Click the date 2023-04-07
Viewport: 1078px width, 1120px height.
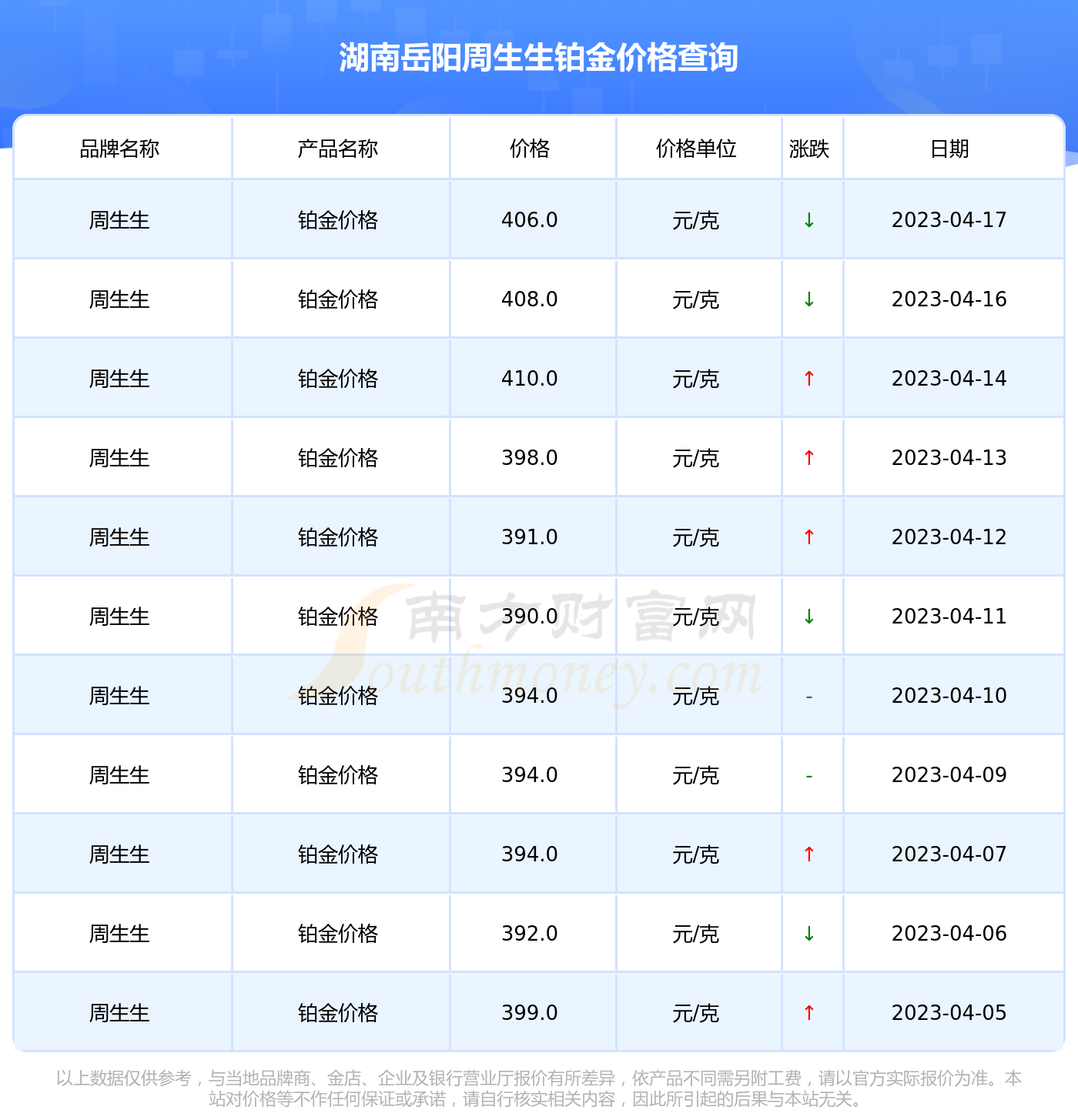pos(949,854)
